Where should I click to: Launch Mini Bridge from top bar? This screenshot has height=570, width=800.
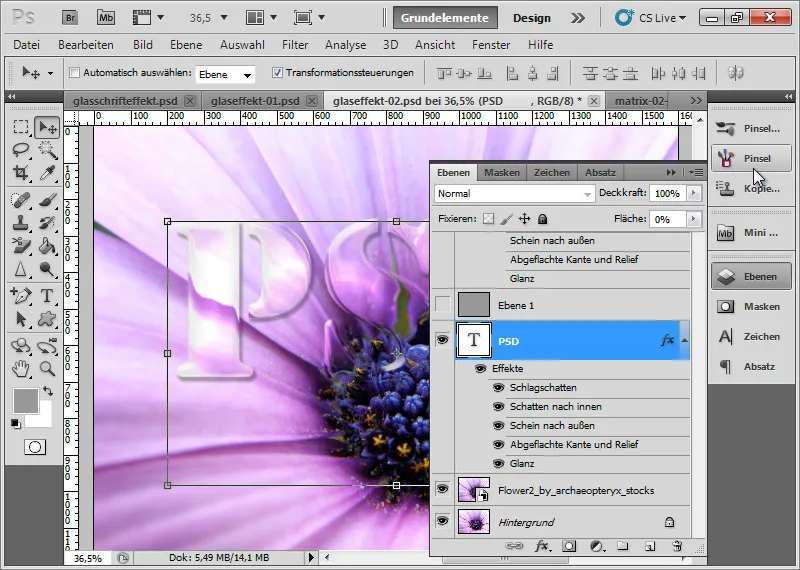[106, 18]
